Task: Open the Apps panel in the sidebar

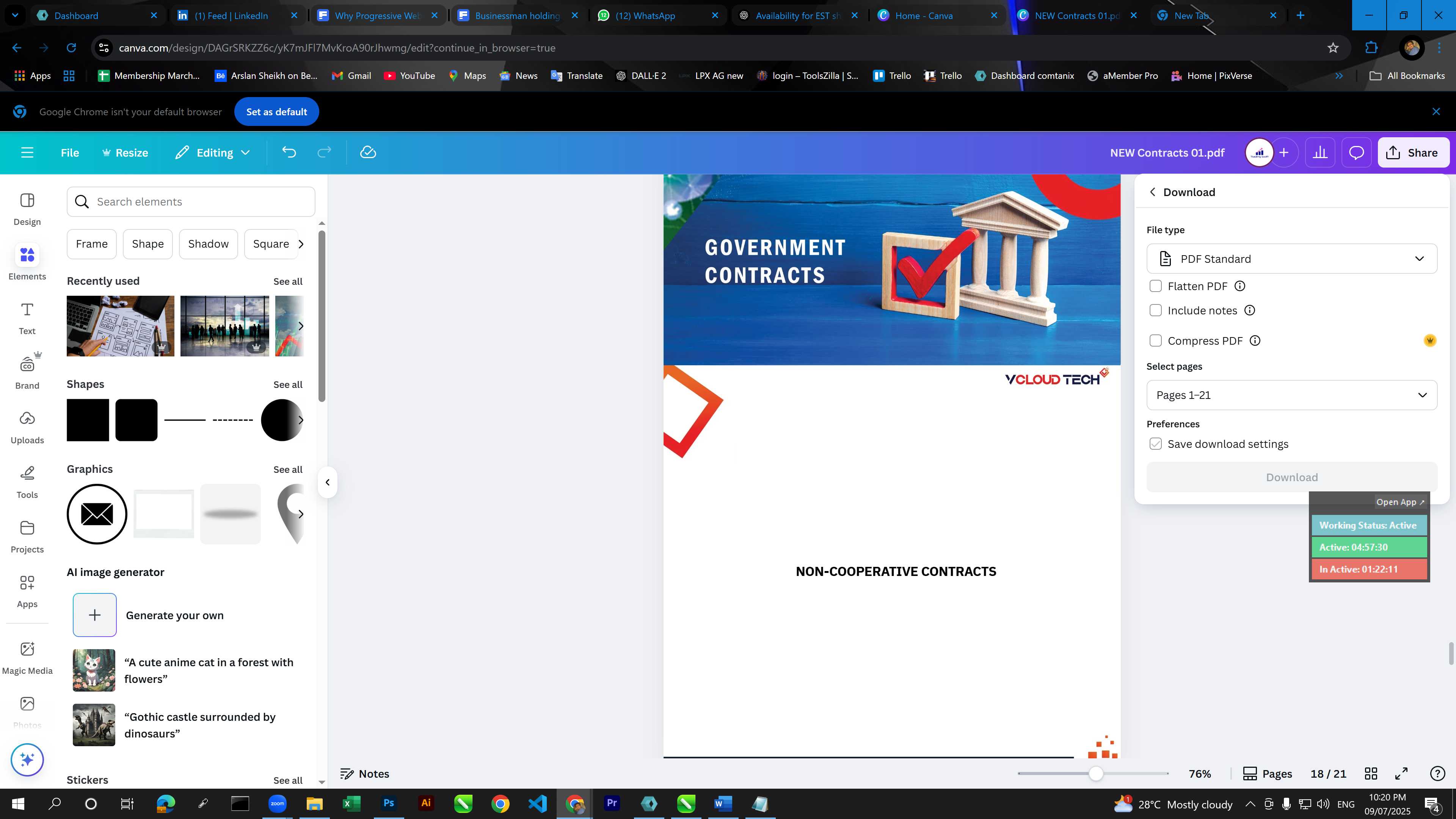Action: click(x=27, y=592)
